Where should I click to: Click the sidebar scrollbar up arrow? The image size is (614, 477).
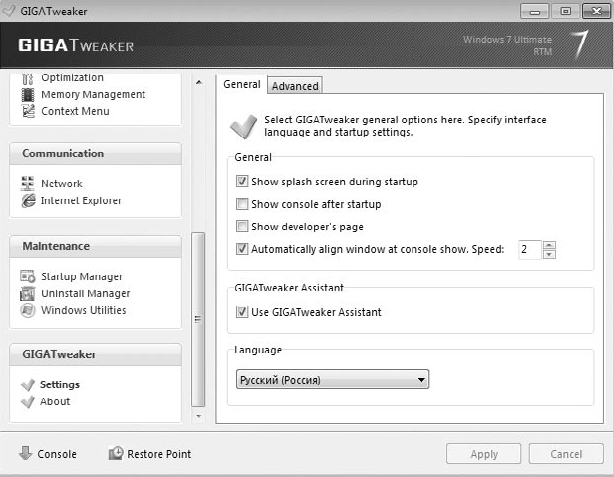coord(199,82)
